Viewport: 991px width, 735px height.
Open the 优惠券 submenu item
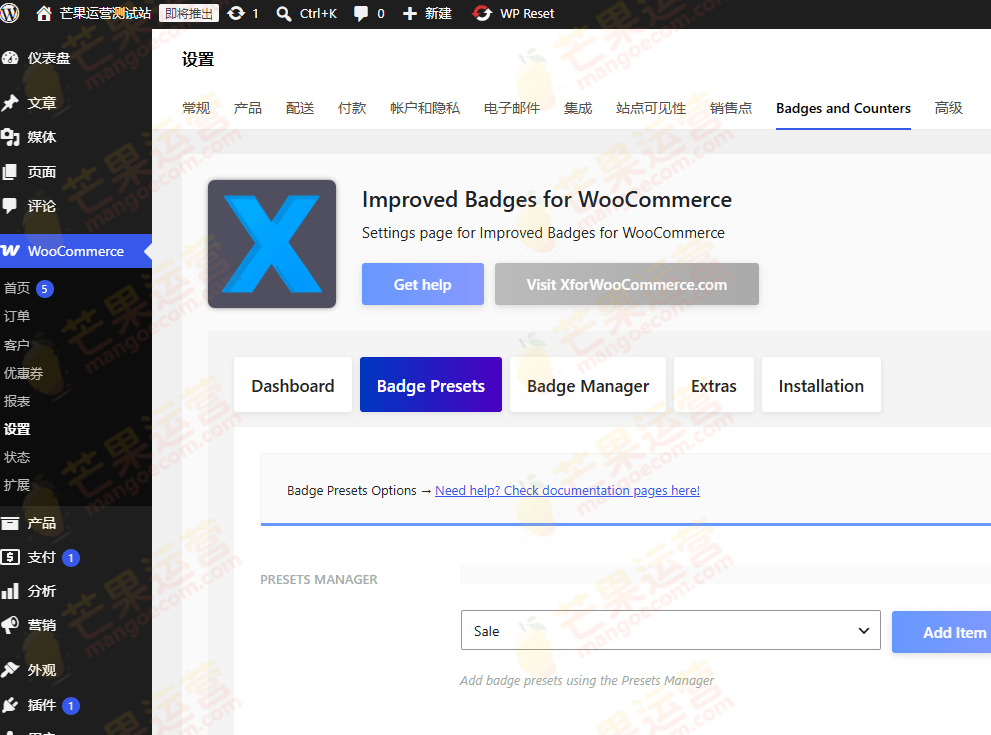(23, 373)
